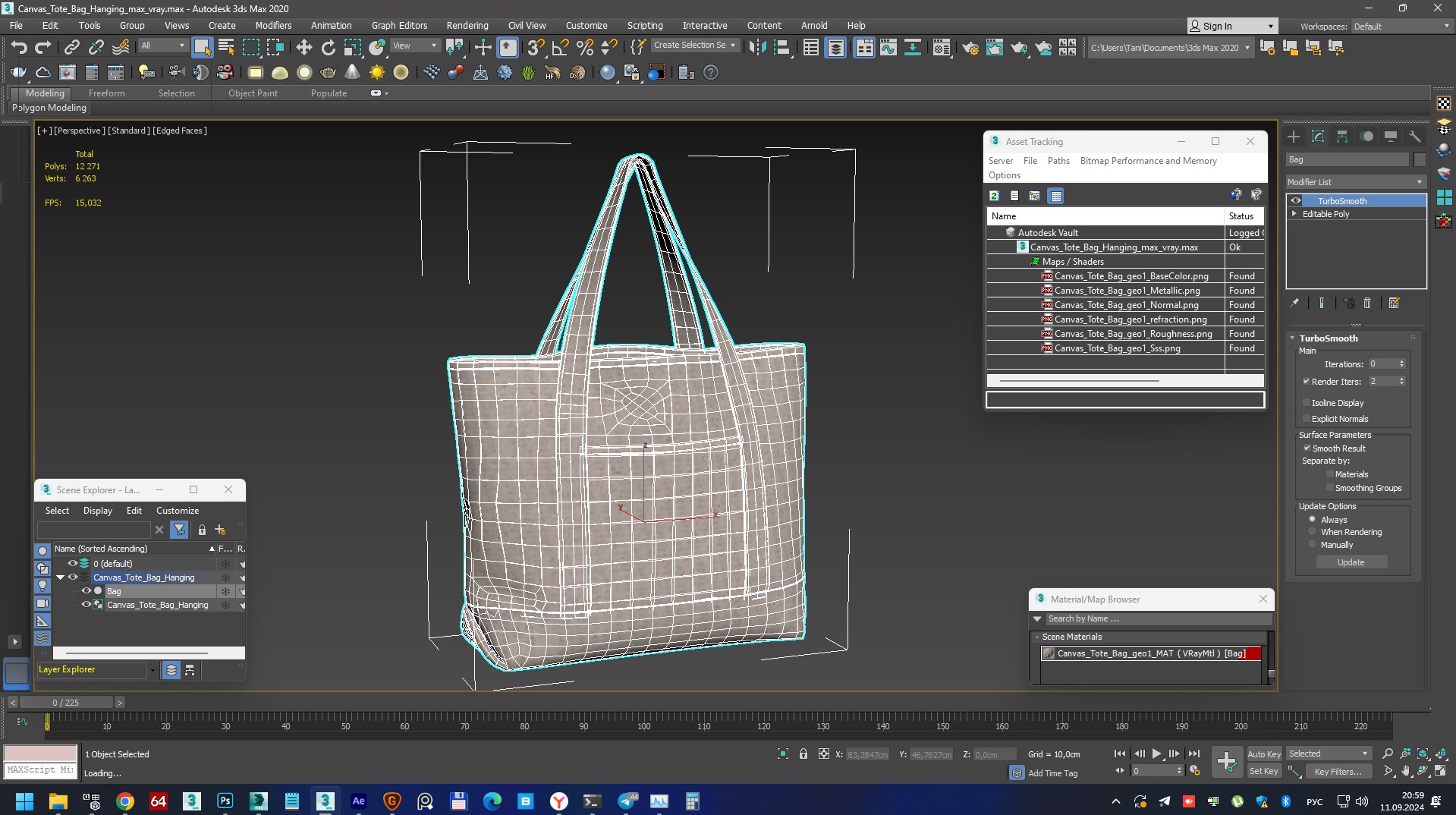Select the When Rendering update option
1456x815 pixels.
(1313, 532)
